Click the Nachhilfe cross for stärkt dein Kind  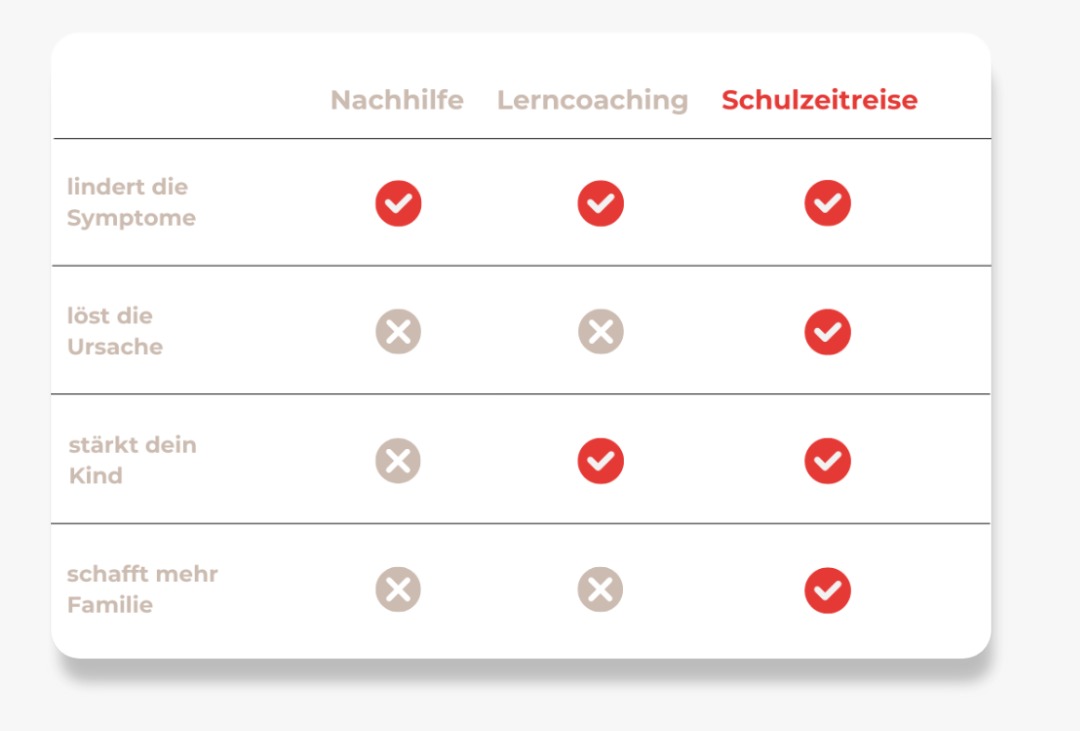click(398, 460)
